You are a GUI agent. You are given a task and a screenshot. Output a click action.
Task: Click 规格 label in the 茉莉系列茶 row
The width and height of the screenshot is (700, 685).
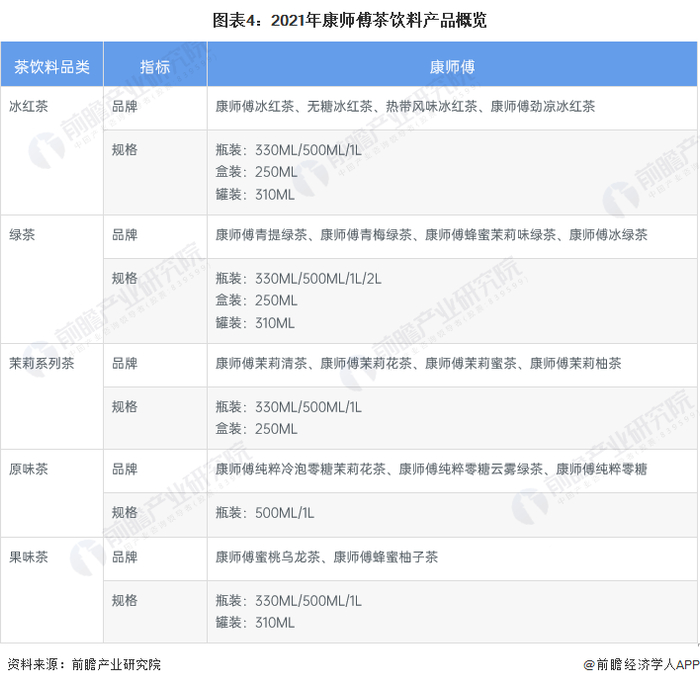pyautogui.click(x=125, y=406)
